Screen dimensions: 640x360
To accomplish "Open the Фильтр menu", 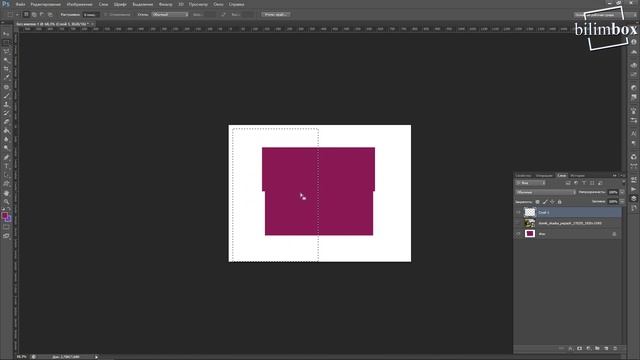I will [x=165, y=4].
